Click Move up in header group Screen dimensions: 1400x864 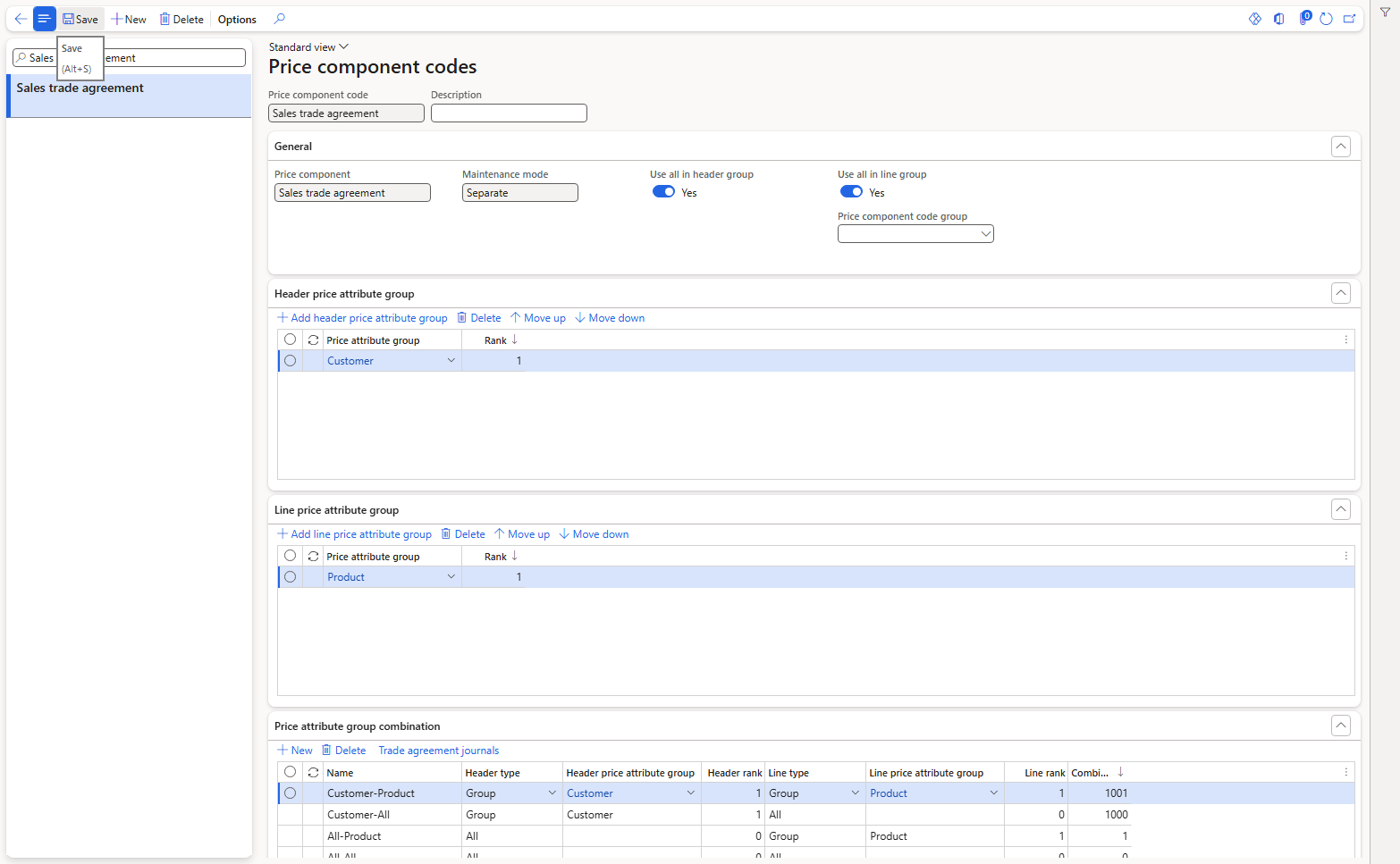(x=537, y=318)
